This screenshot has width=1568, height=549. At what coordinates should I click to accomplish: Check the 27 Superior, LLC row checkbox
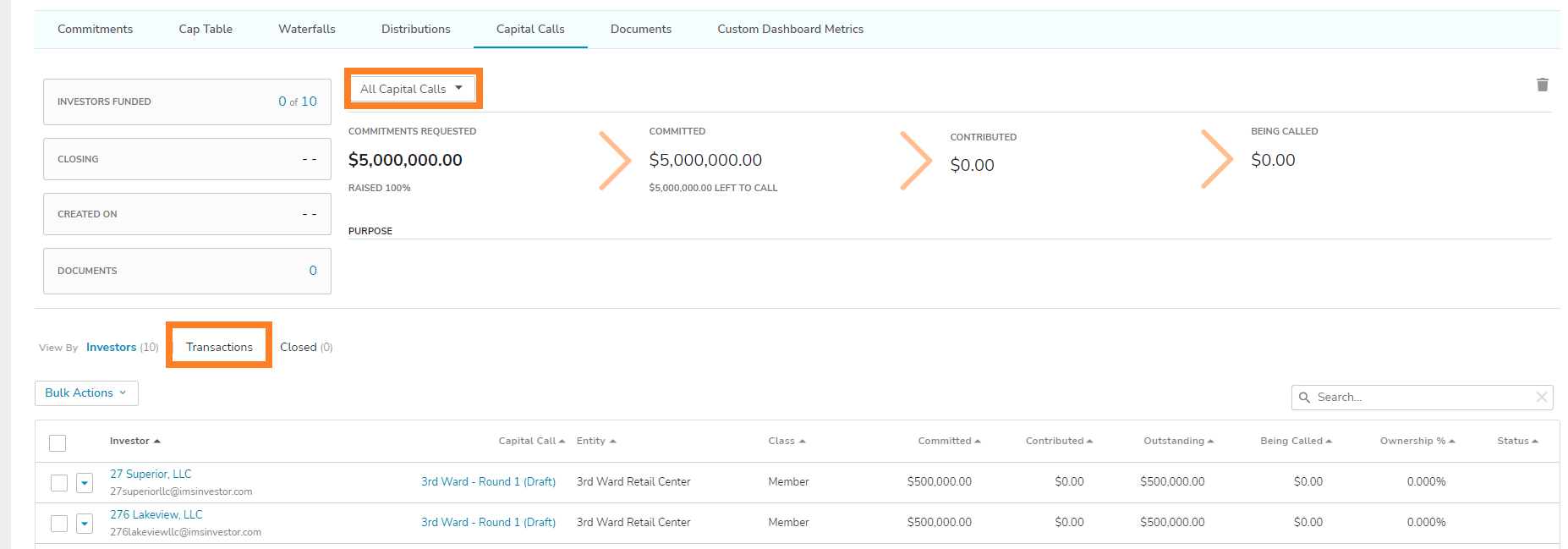pyautogui.click(x=59, y=482)
